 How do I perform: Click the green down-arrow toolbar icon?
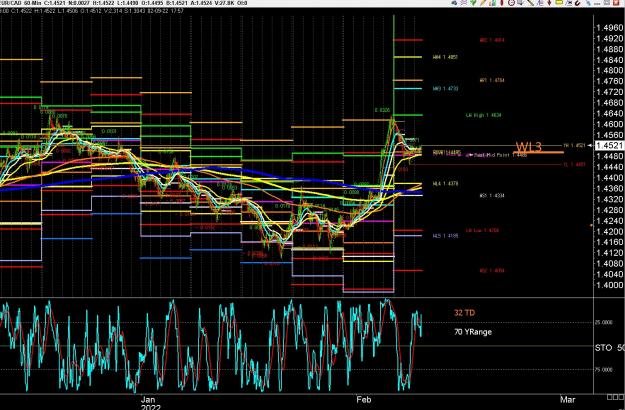[473, 2]
